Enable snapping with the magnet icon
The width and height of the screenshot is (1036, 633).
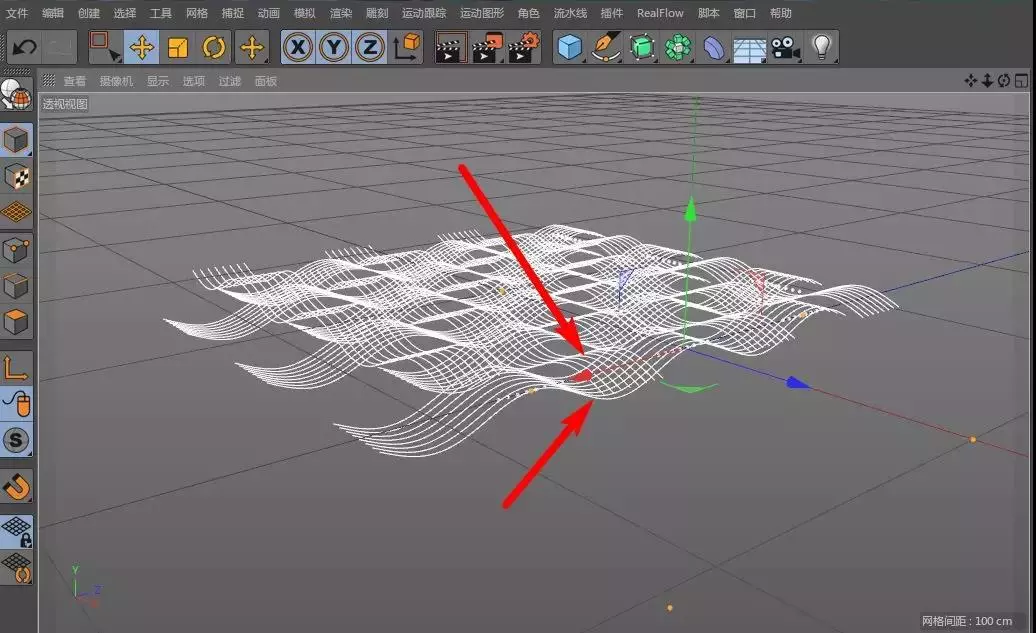pos(17,487)
